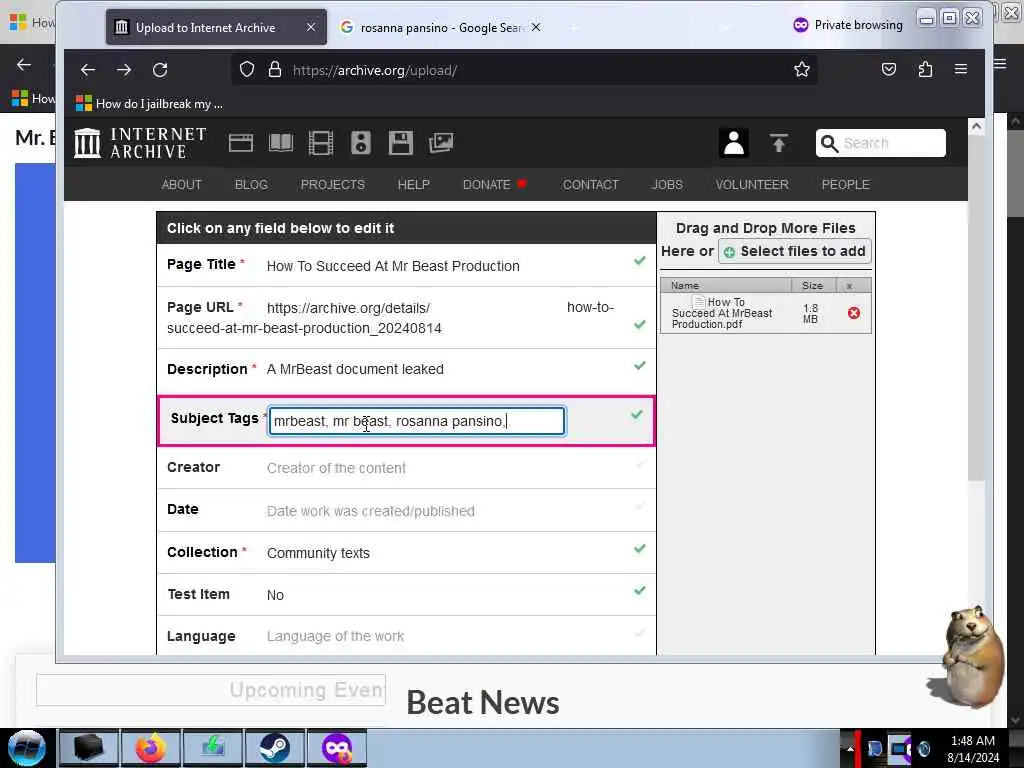Open the JOBS menu item

tap(667, 185)
